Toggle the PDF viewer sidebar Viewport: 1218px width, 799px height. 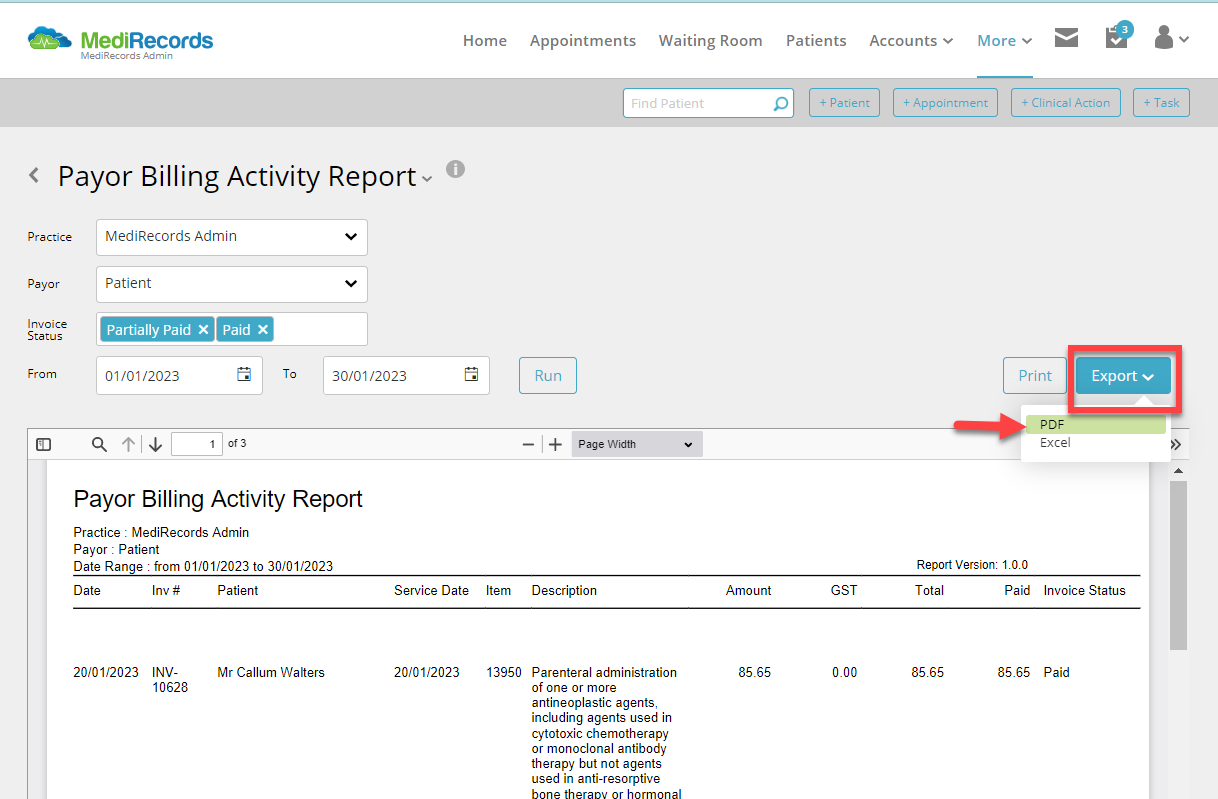44,444
